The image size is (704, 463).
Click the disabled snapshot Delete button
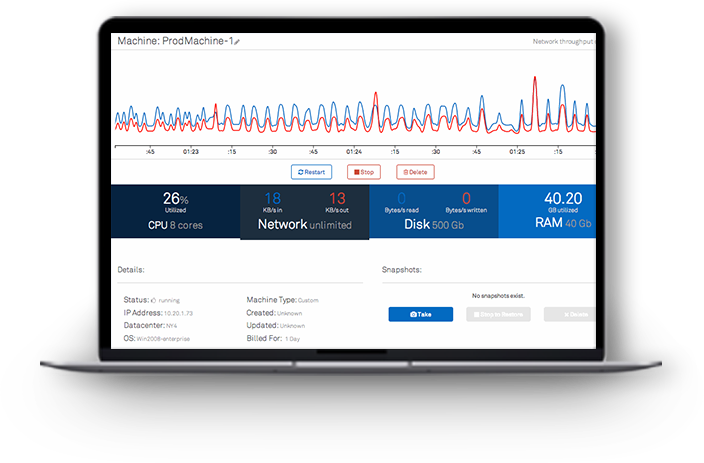[x=570, y=314]
